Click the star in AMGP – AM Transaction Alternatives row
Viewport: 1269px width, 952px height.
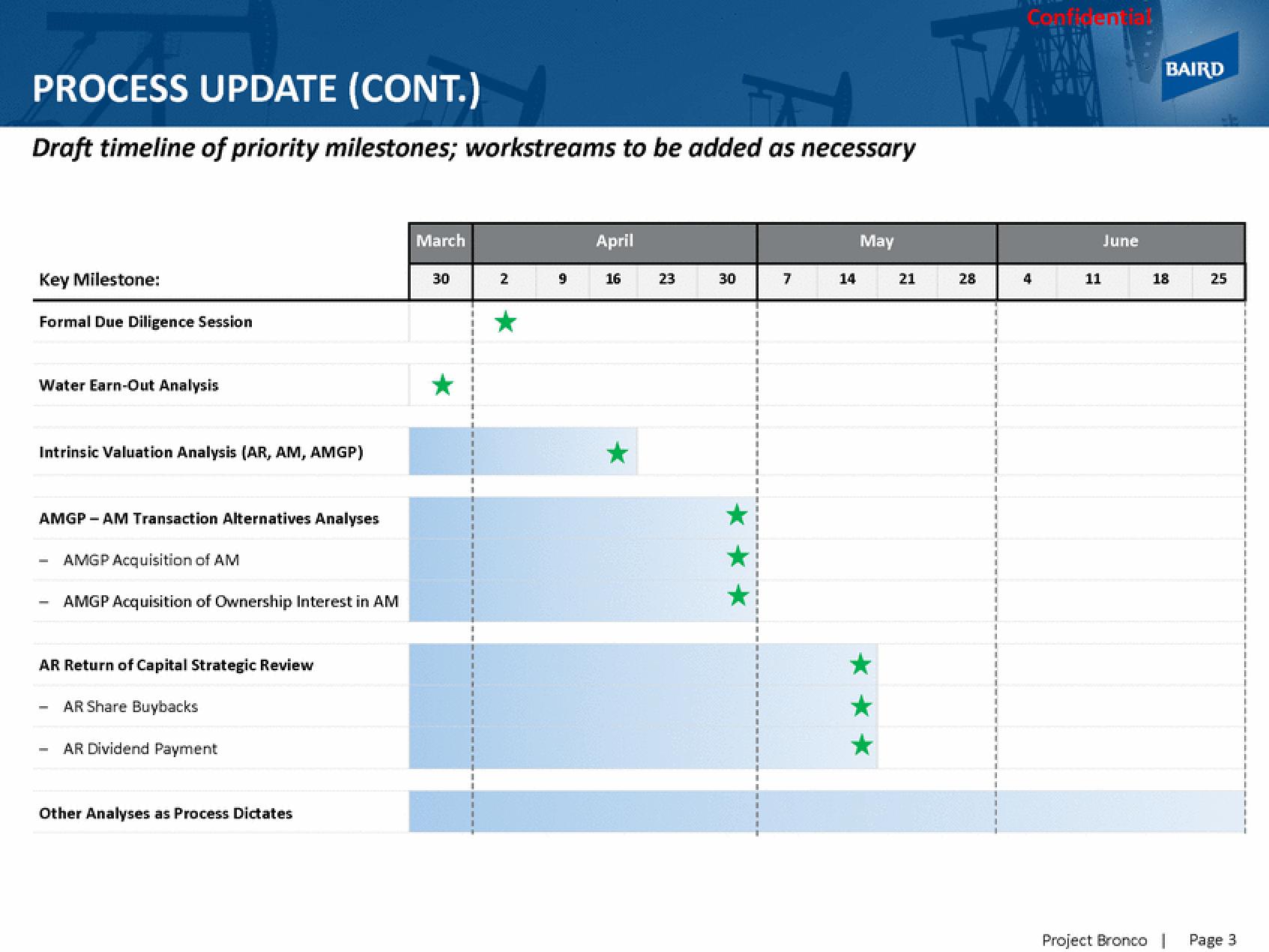click(x=737, y=515)
